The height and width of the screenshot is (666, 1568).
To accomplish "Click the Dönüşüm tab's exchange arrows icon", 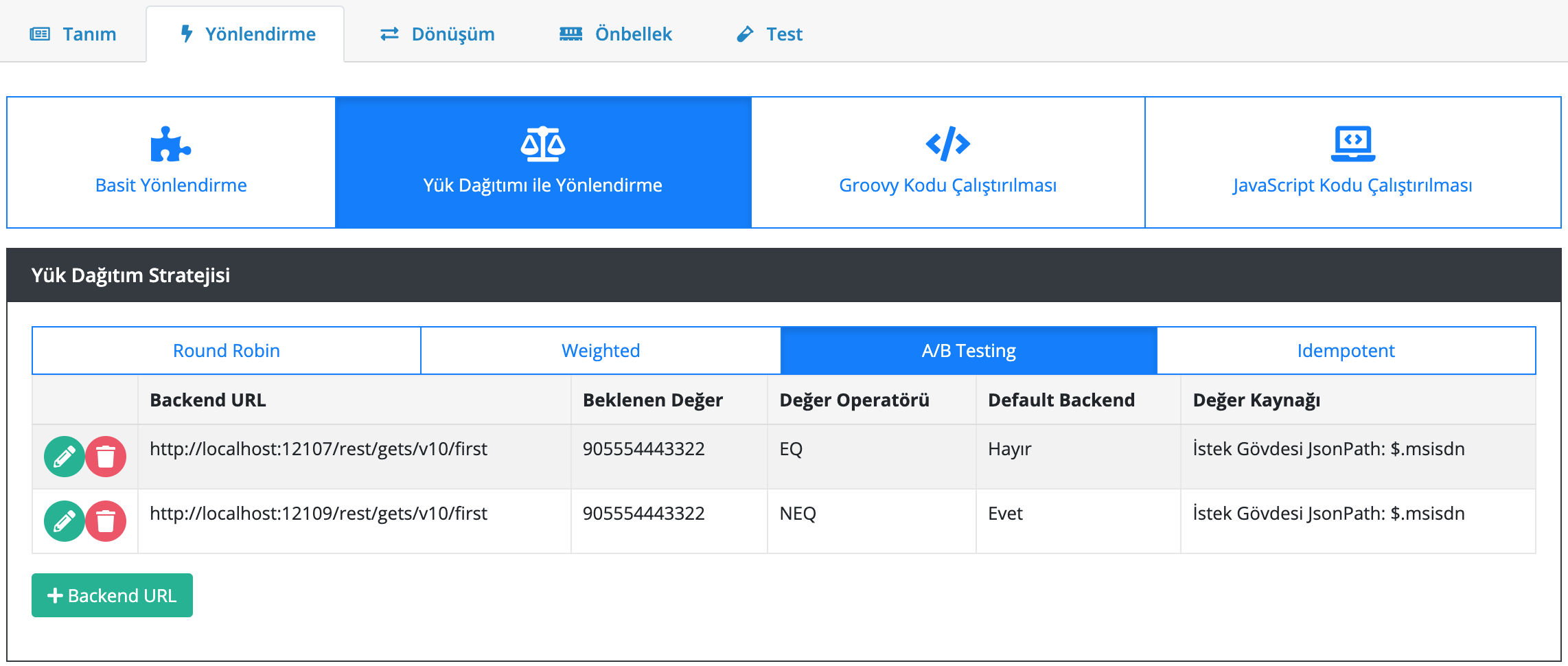I will [389, 34].
